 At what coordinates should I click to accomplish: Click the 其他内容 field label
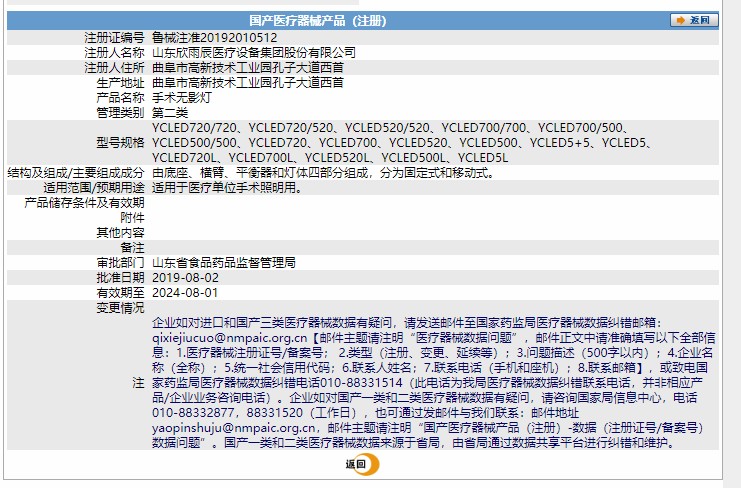[x=120, y=233]
